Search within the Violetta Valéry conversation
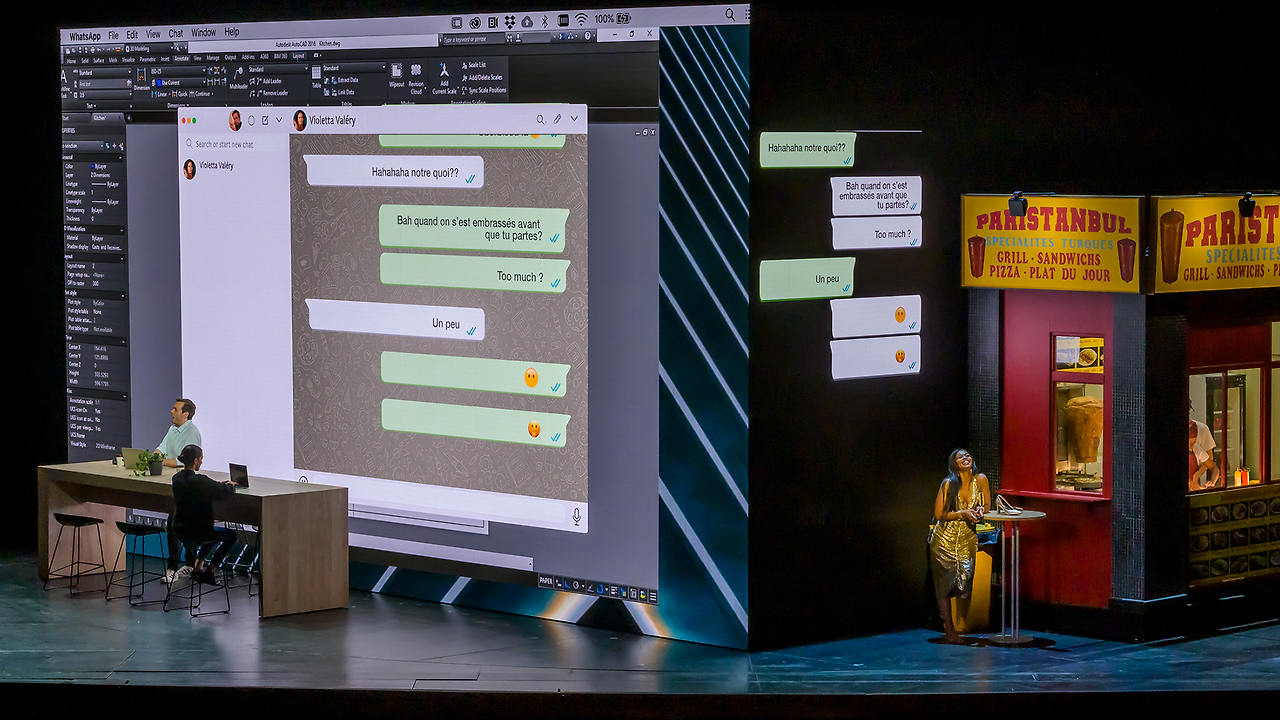The height and width of the screenshot is (720, 1280). click(541, 119)
